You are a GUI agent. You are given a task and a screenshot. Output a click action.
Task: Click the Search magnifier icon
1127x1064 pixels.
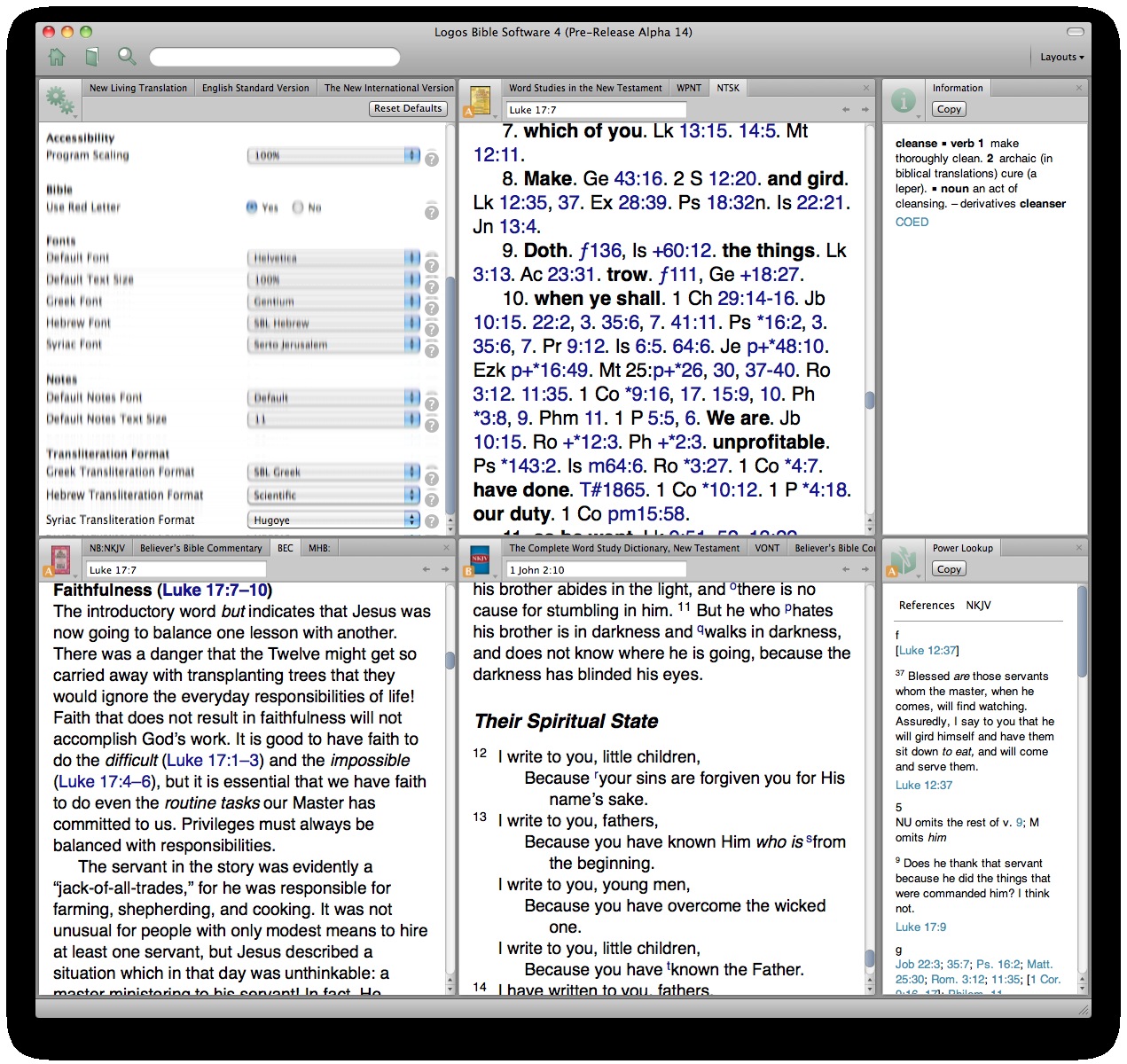pos(127,57)
